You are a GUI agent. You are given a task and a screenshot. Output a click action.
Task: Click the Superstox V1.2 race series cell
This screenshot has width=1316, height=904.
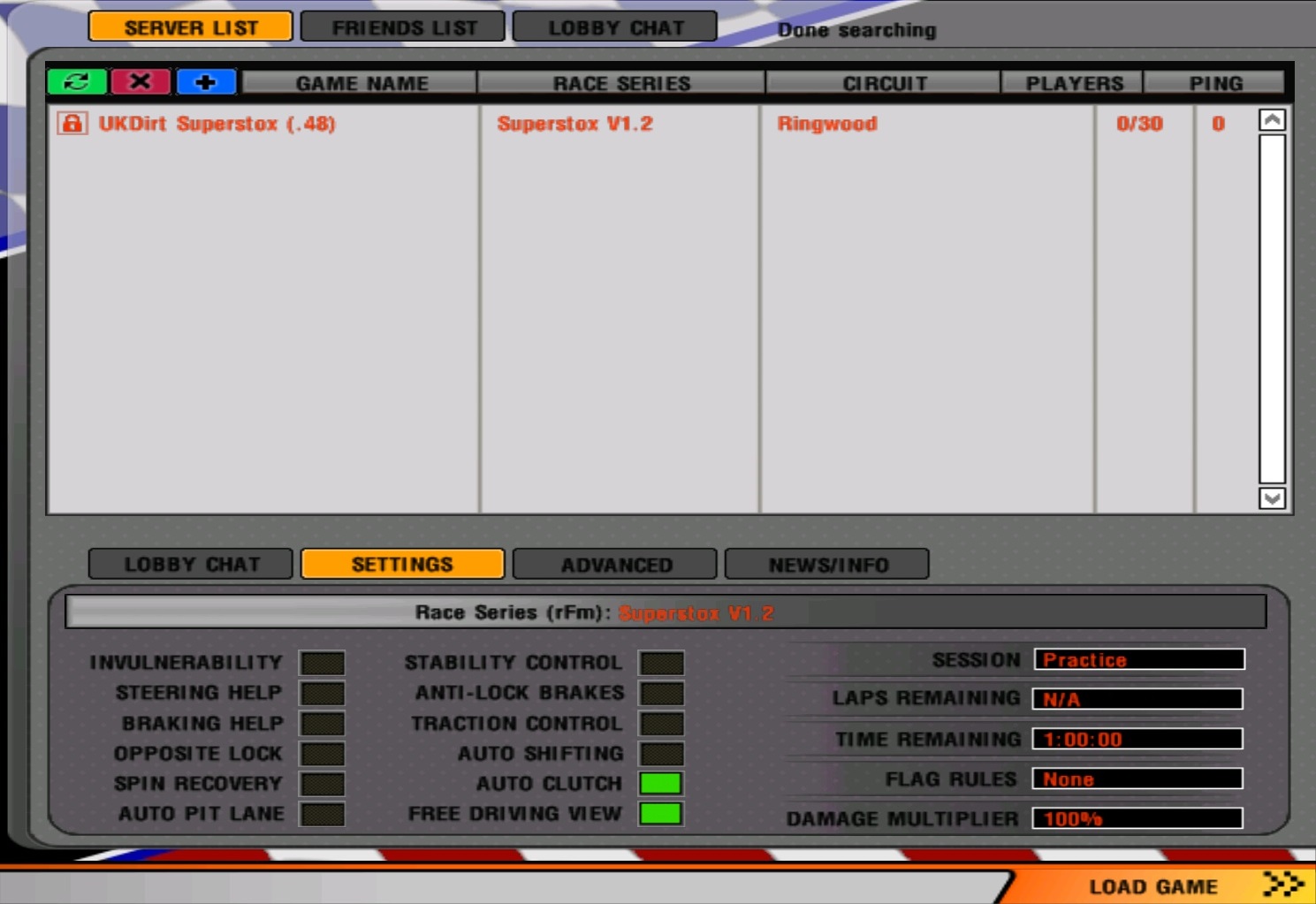point(574,124)
